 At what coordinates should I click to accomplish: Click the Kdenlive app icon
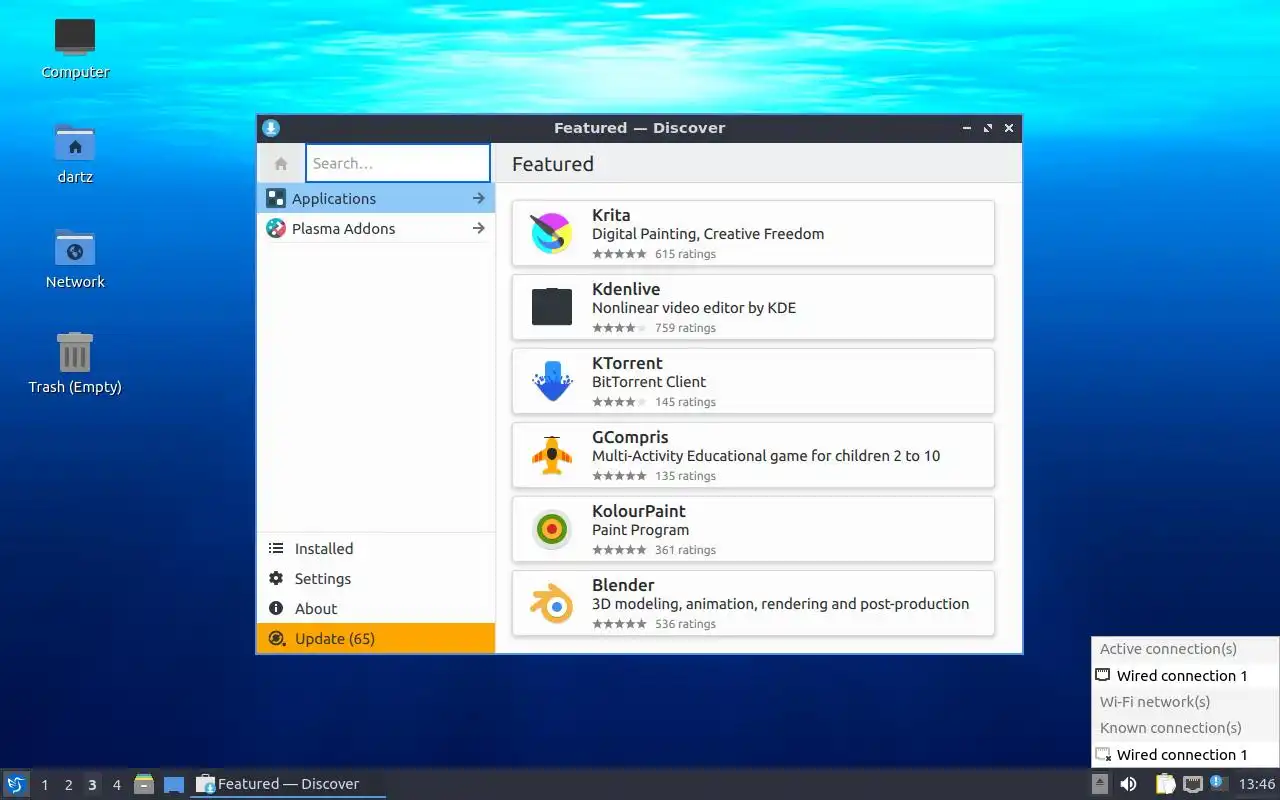[551, 307]
